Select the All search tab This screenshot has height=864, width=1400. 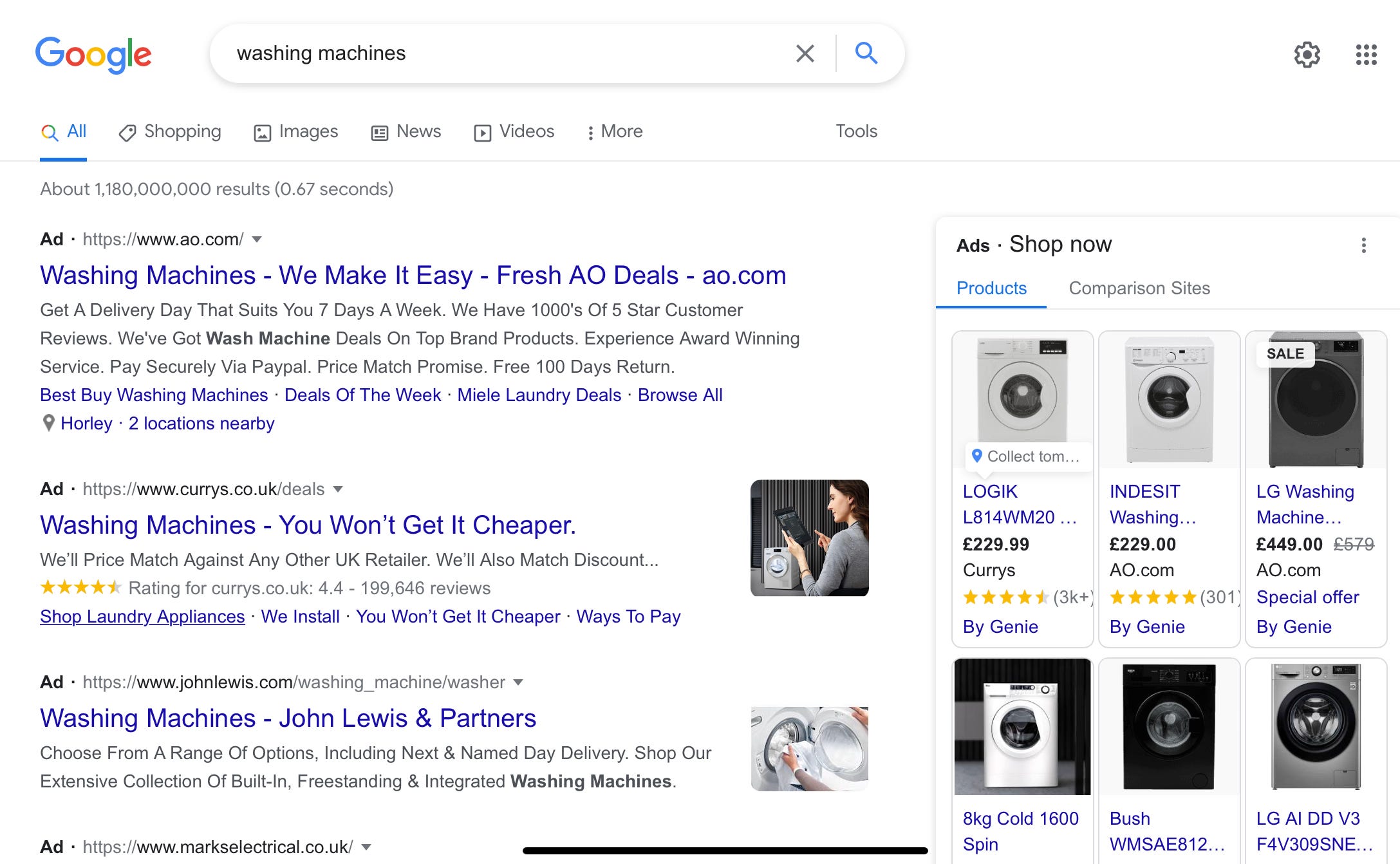63,132
